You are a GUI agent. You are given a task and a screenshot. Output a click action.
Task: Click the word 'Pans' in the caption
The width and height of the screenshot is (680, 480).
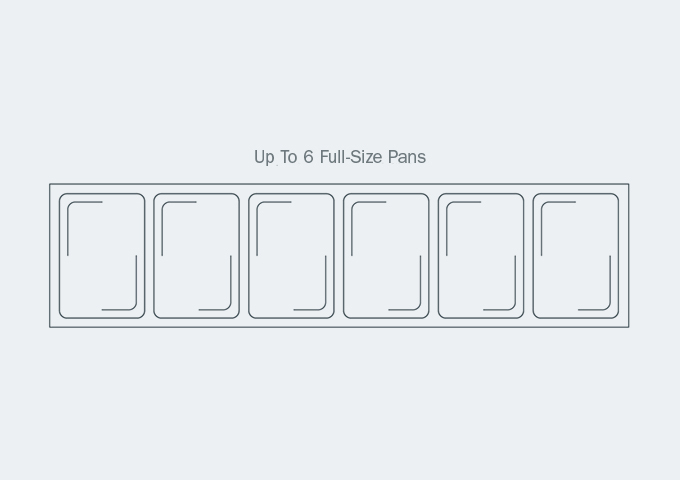[407, 157]
